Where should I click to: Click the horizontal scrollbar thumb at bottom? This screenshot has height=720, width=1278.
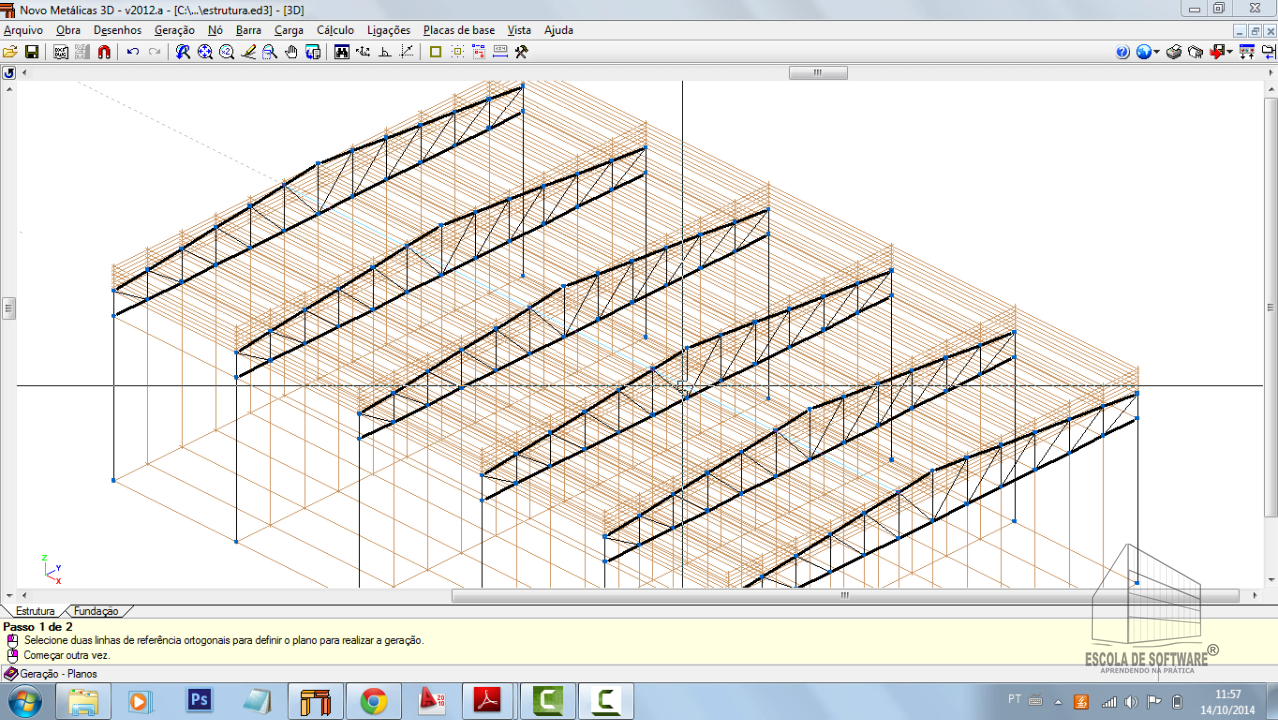coord(845,595)
